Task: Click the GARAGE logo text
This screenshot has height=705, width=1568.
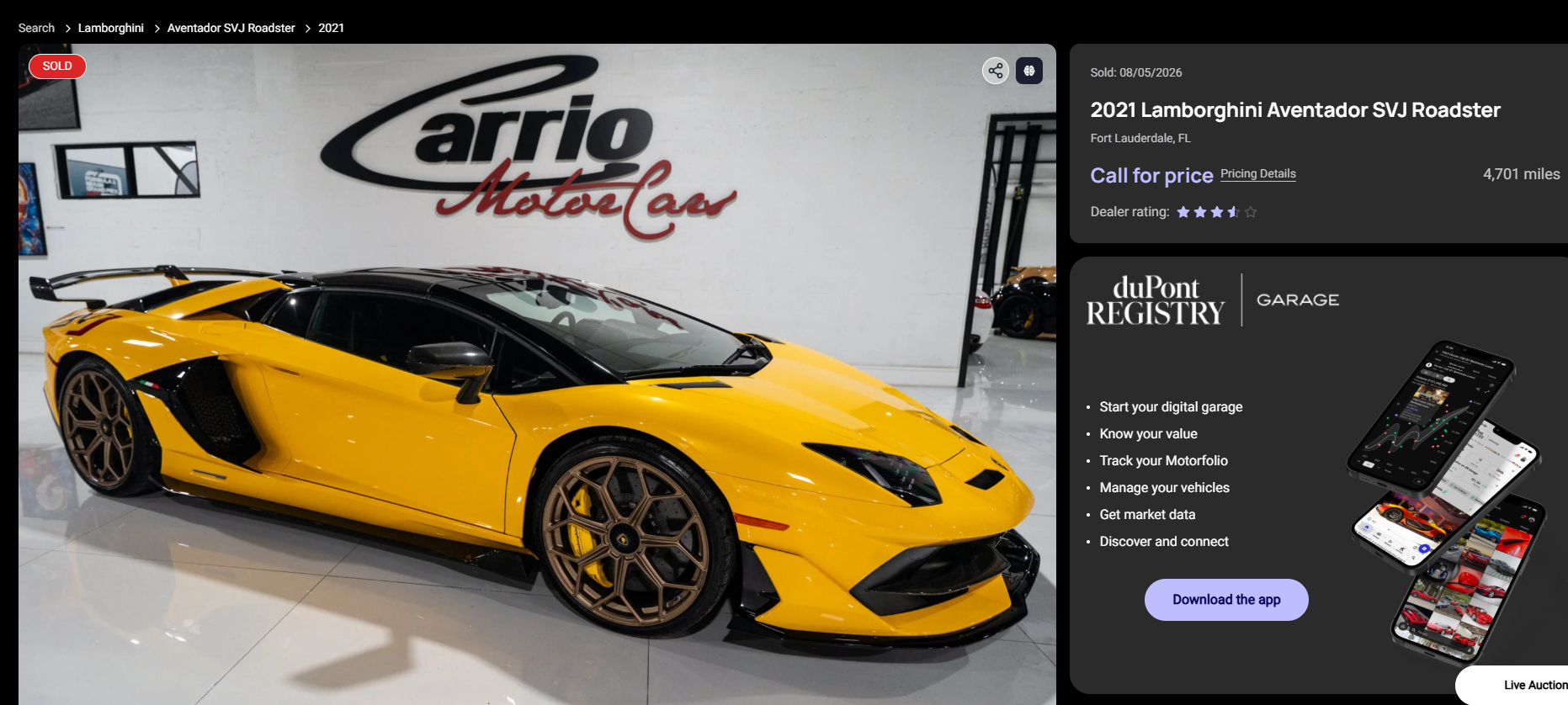Action: point(1298,299)
